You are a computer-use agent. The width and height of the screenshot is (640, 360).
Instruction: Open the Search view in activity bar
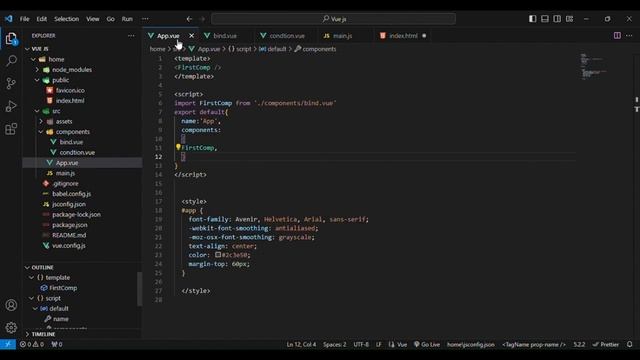click(11, 61)
